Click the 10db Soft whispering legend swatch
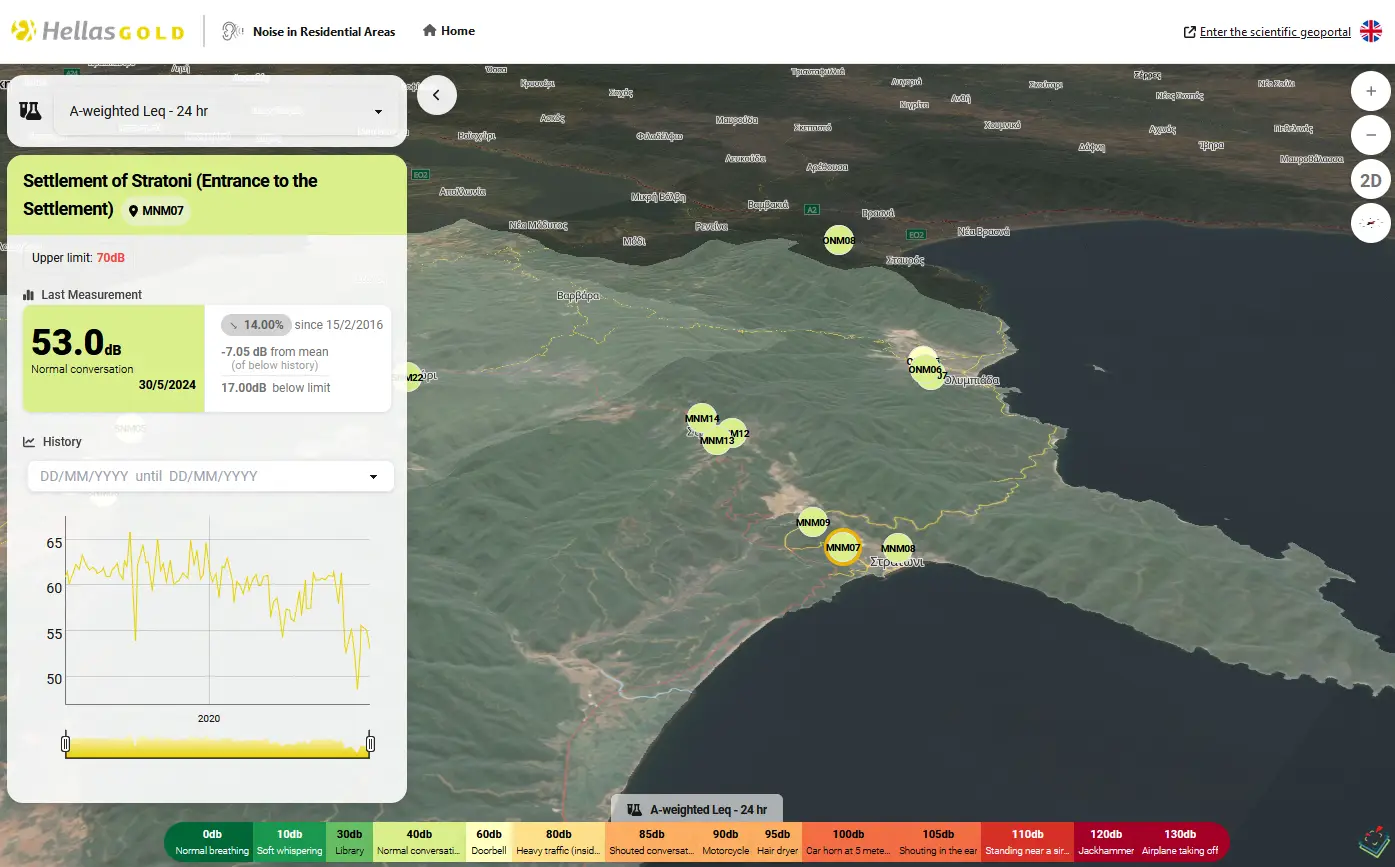Screen dimensions: 1395x867 pyautogui.click(x=289, y=842)
